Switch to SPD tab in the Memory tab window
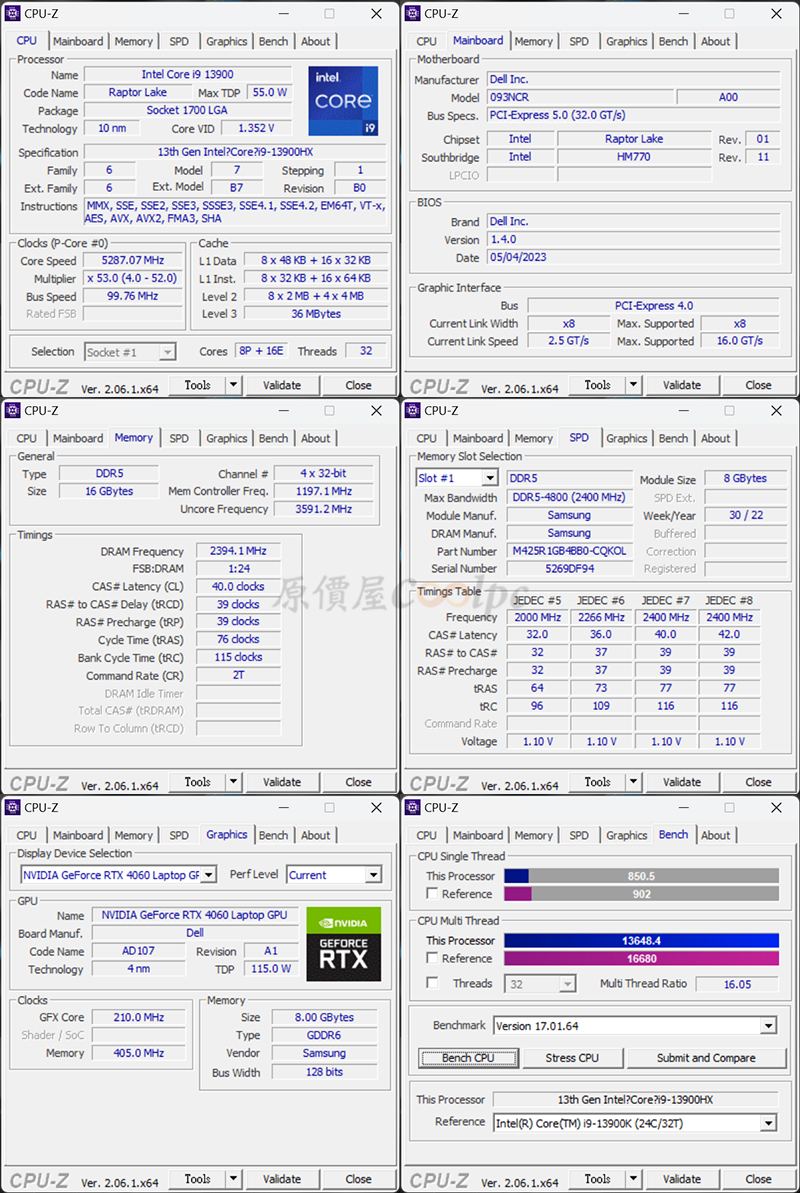Screen dimensions: 800x1193 179,438
